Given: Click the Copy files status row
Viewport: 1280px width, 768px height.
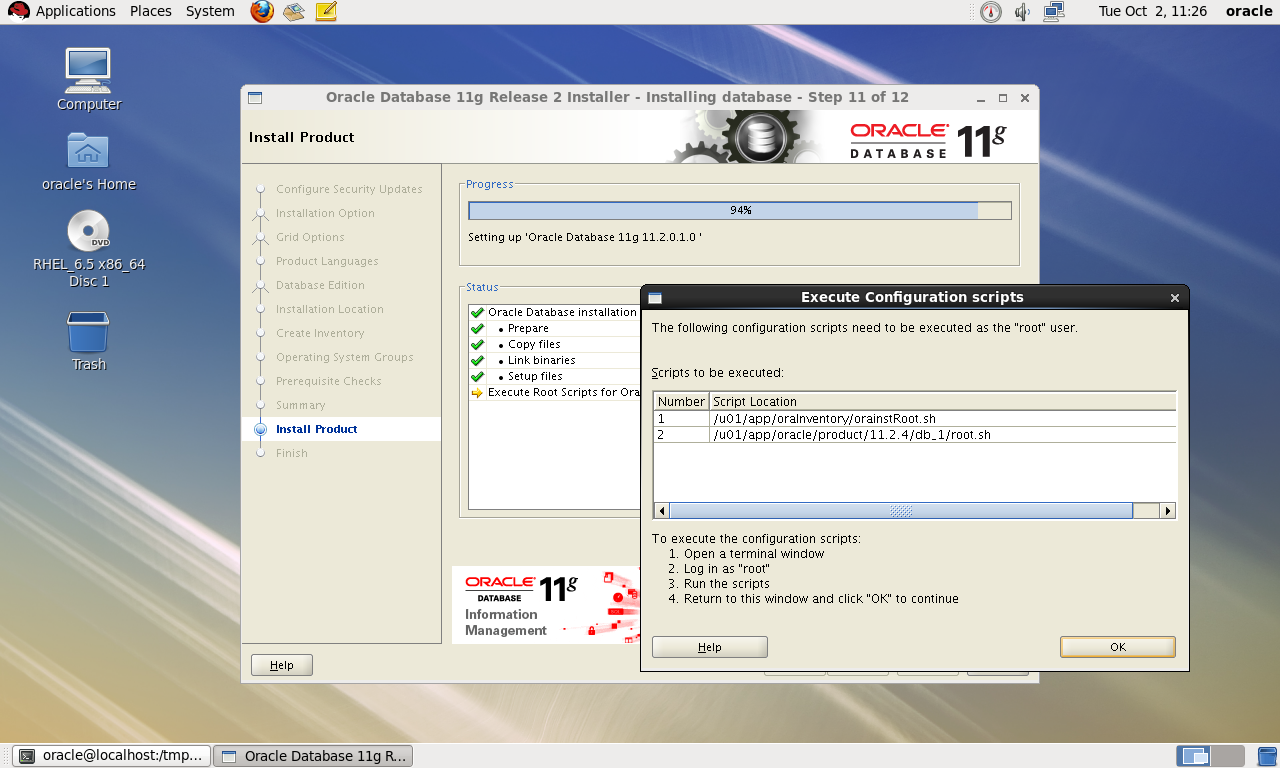Looking at the screenshot, I should (554, 344).
